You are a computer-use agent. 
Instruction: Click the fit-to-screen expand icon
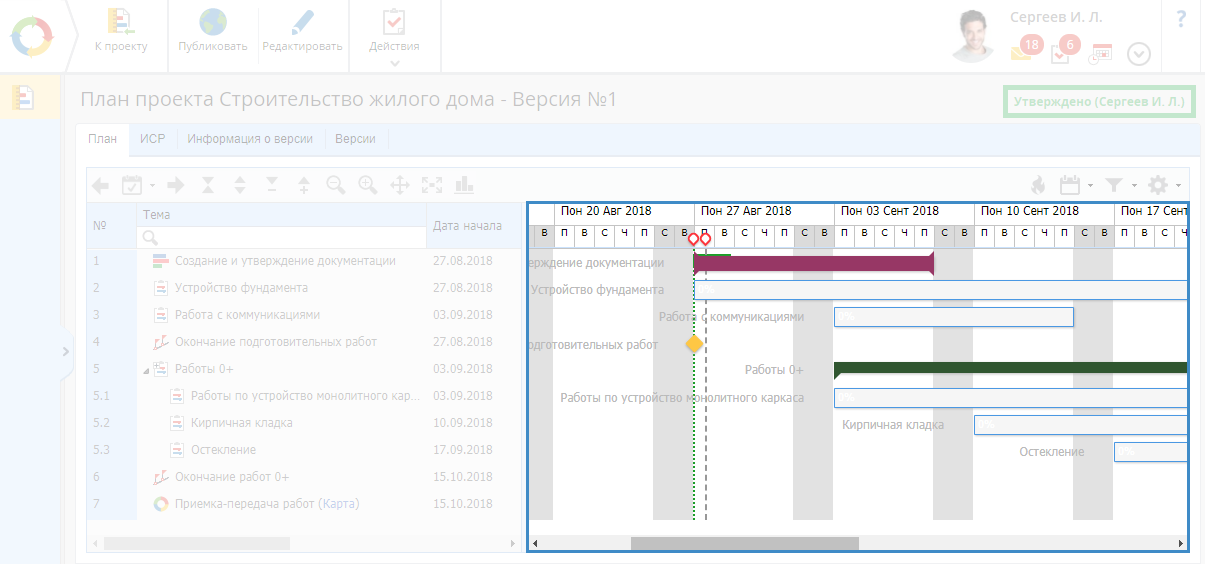(432, 185)
